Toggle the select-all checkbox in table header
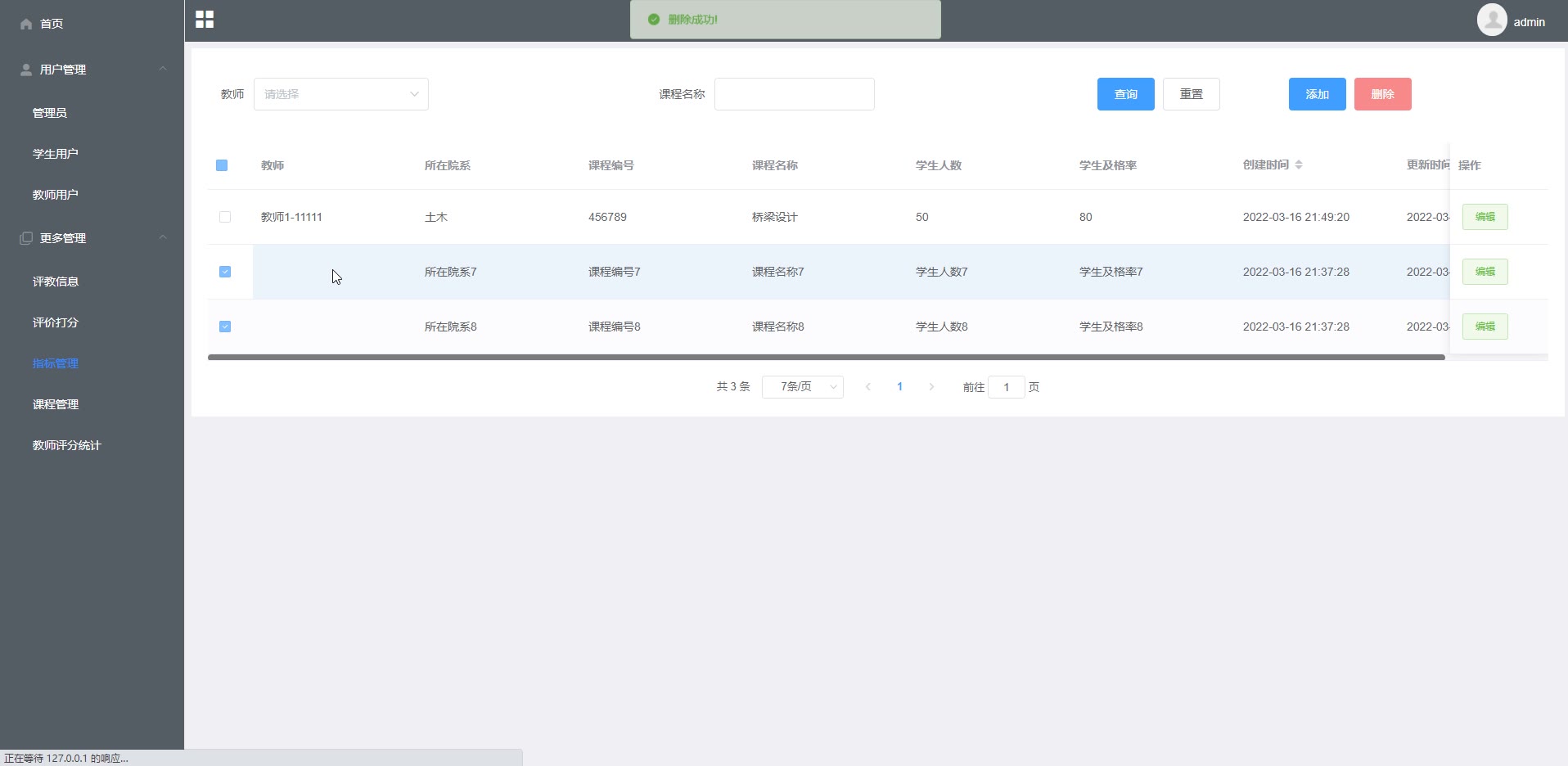 tap(222, 165)
